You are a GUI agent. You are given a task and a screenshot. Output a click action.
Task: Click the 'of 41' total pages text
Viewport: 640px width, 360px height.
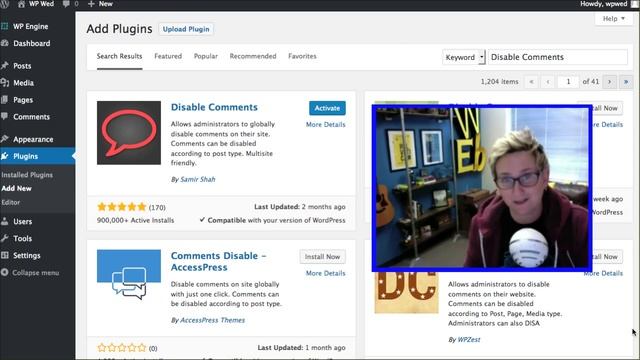(x=591, y=82)
